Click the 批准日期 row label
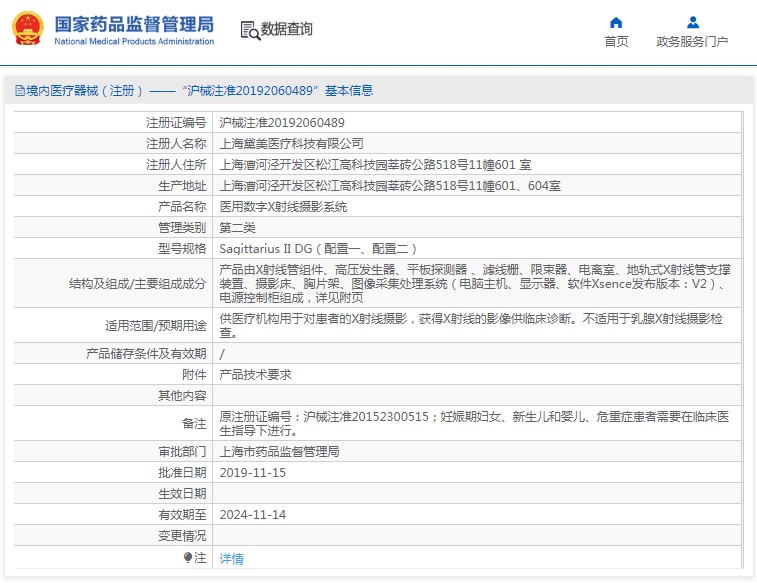The image size is (757, 583). tap(182, 472)
